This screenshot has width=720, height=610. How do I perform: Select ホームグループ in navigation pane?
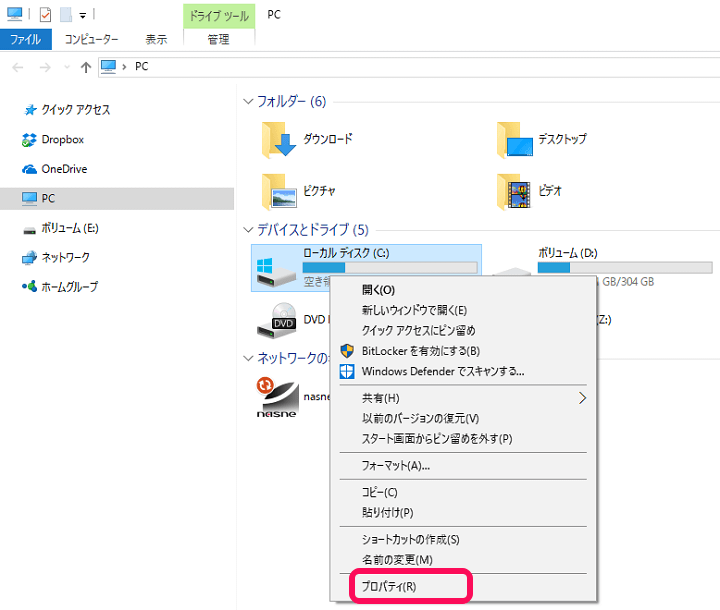point(70,287)
